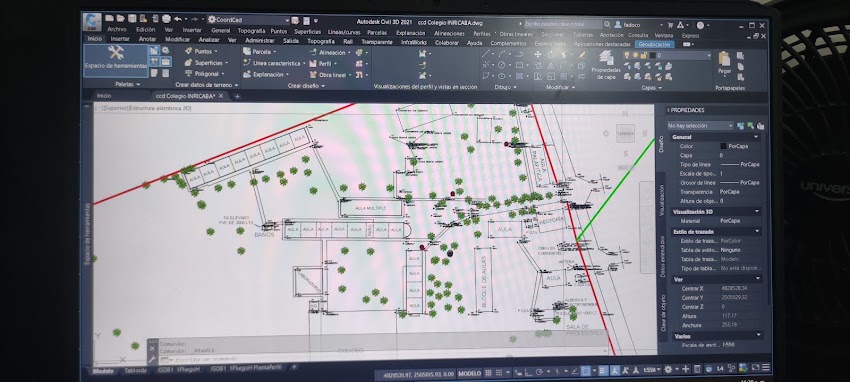Open the CoordCad workspace dropdown

pos(248,20)
